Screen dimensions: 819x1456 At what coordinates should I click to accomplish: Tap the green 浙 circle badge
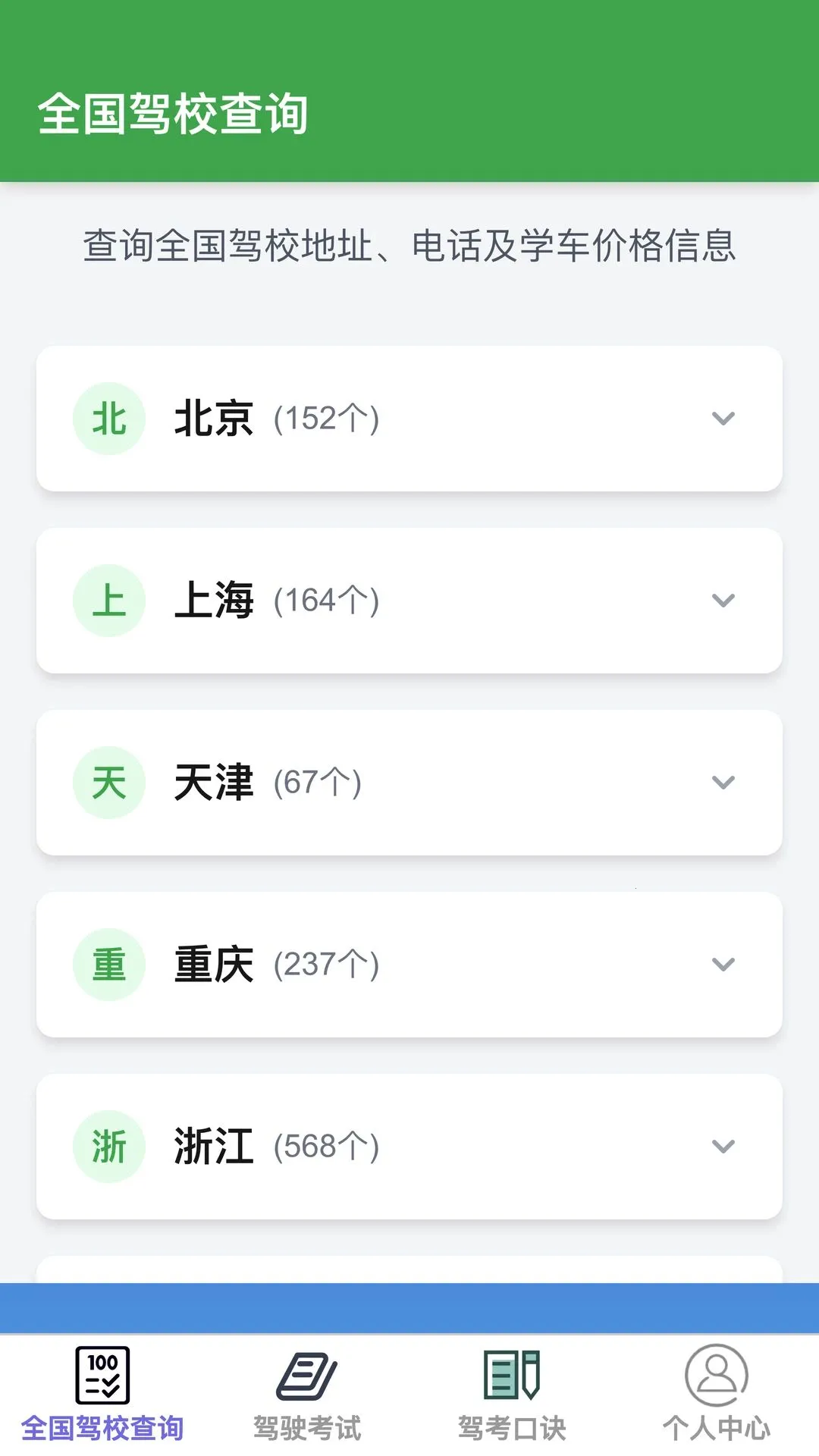pos(109,1147)
